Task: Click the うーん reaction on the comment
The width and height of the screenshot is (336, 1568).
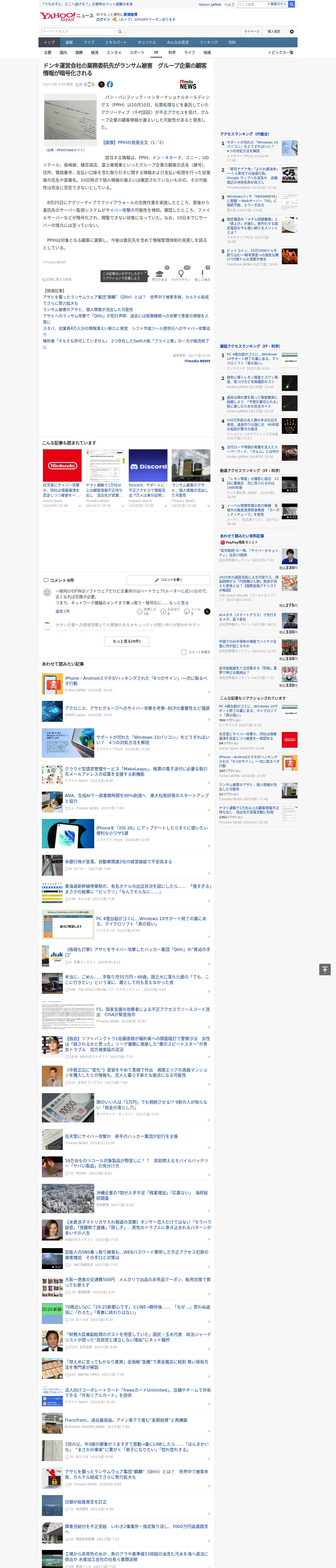Action: pos(187,611)
